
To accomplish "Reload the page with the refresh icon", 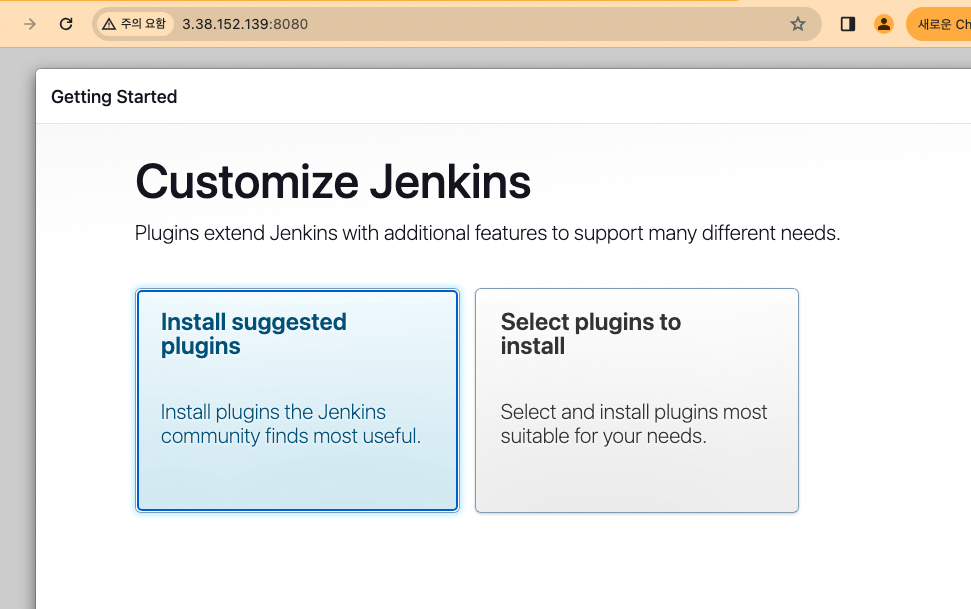I will pyautogui.click(x=66, y=24).
